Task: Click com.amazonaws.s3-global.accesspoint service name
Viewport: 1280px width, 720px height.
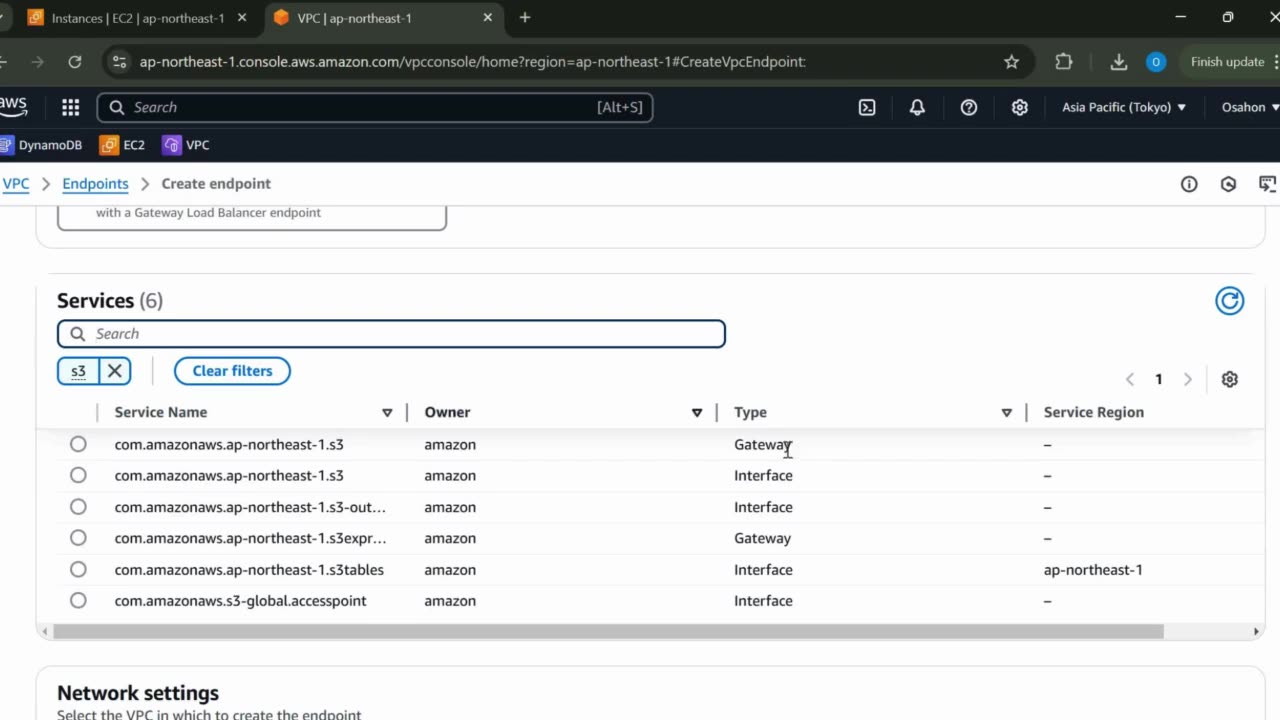Action: pyautogui.click(x=240, y=601)
